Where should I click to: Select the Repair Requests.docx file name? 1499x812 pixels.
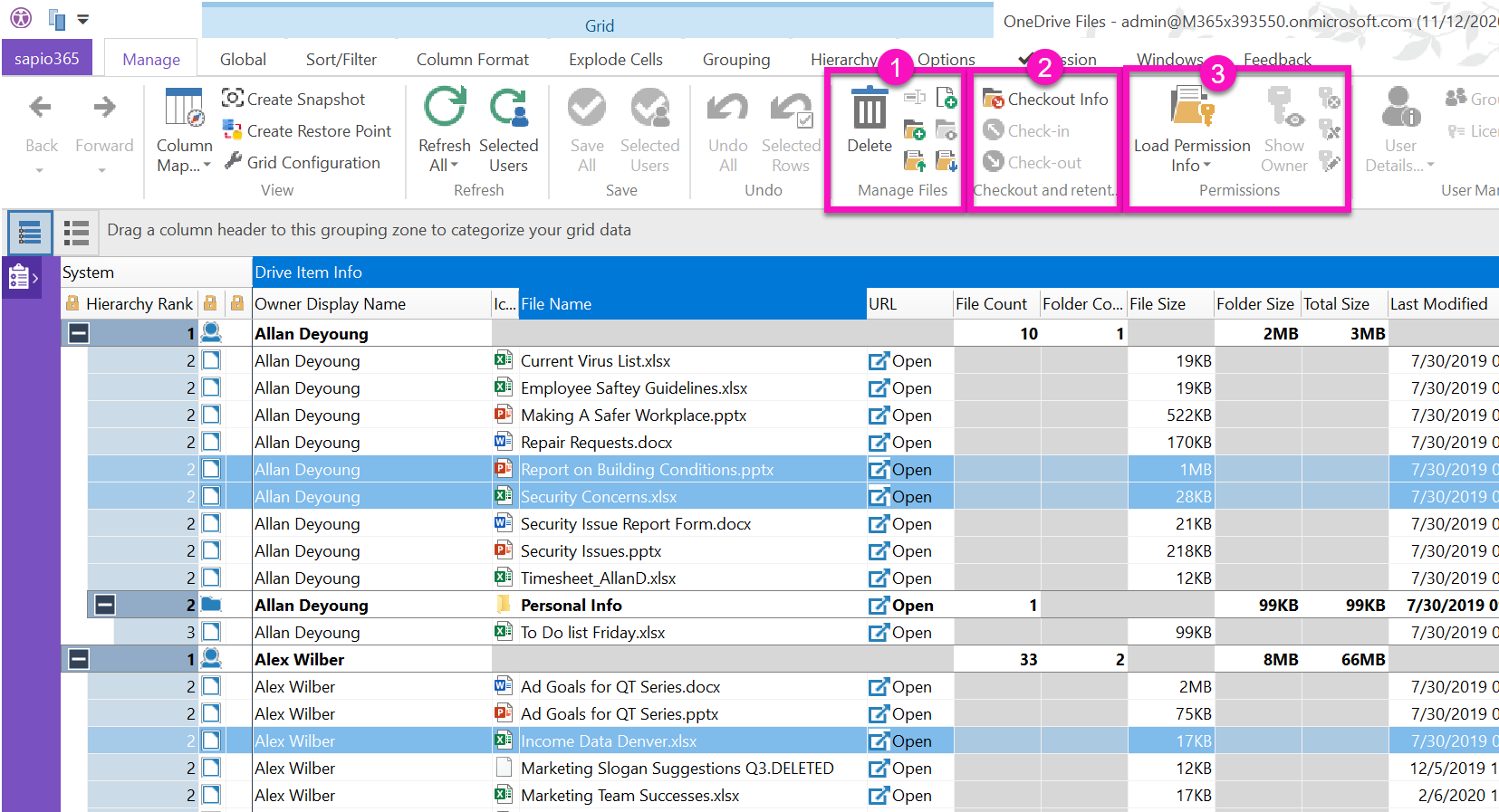[596, 442]
